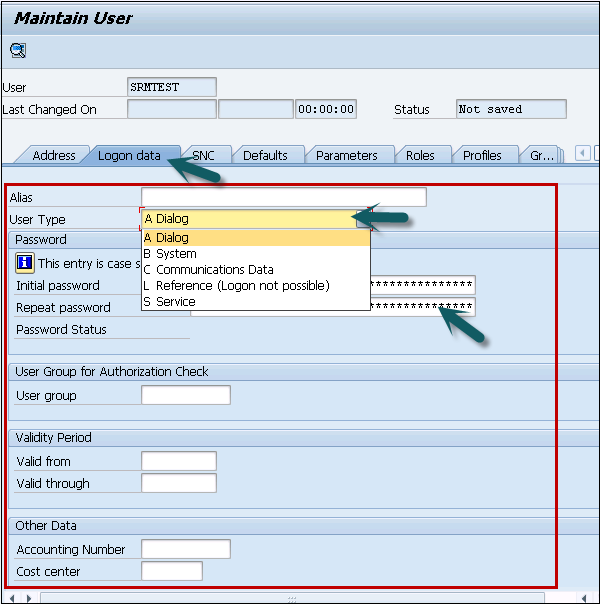Click the Password Status label

coord(61,330)
